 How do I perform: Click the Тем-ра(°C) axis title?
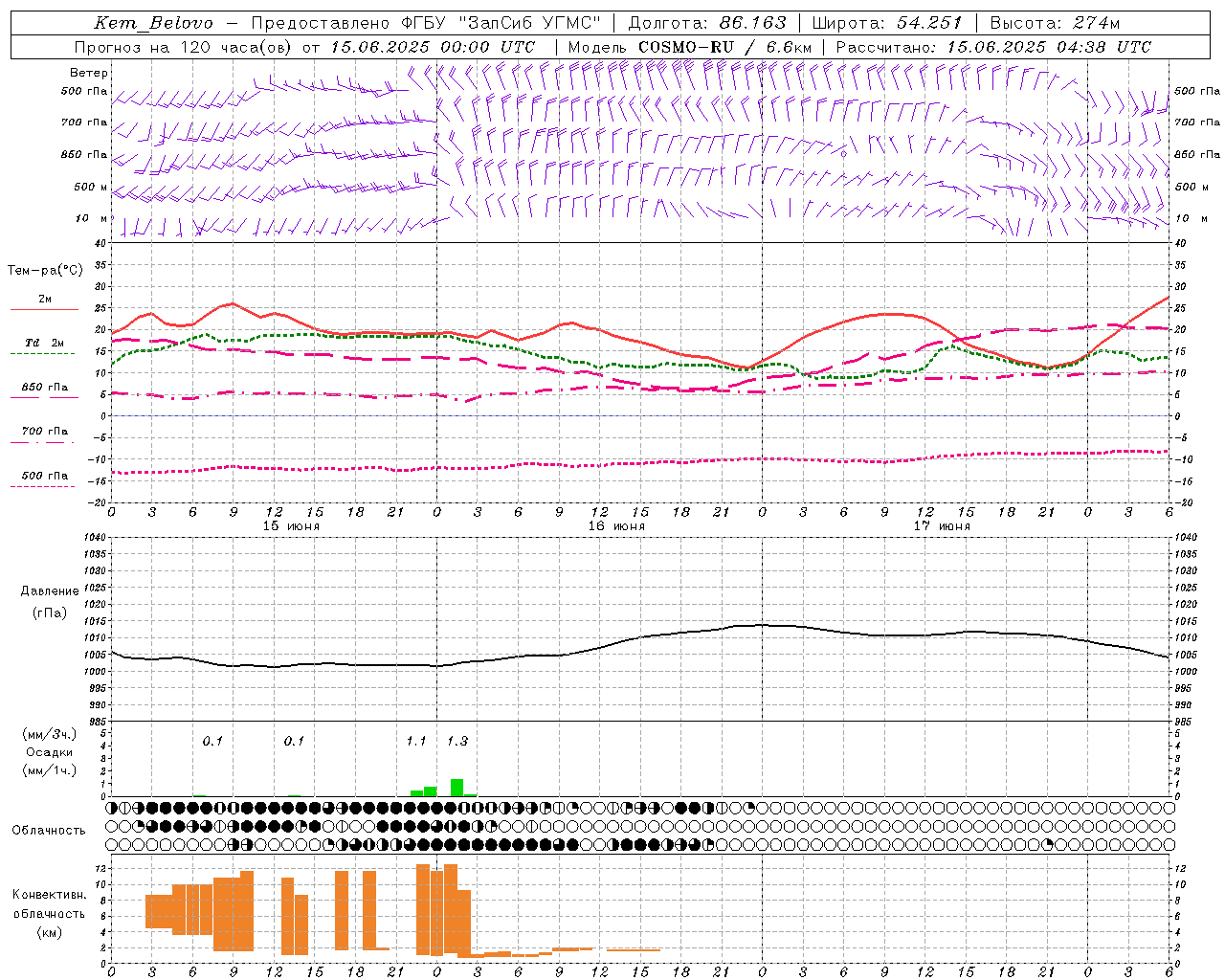coord(45,271)
